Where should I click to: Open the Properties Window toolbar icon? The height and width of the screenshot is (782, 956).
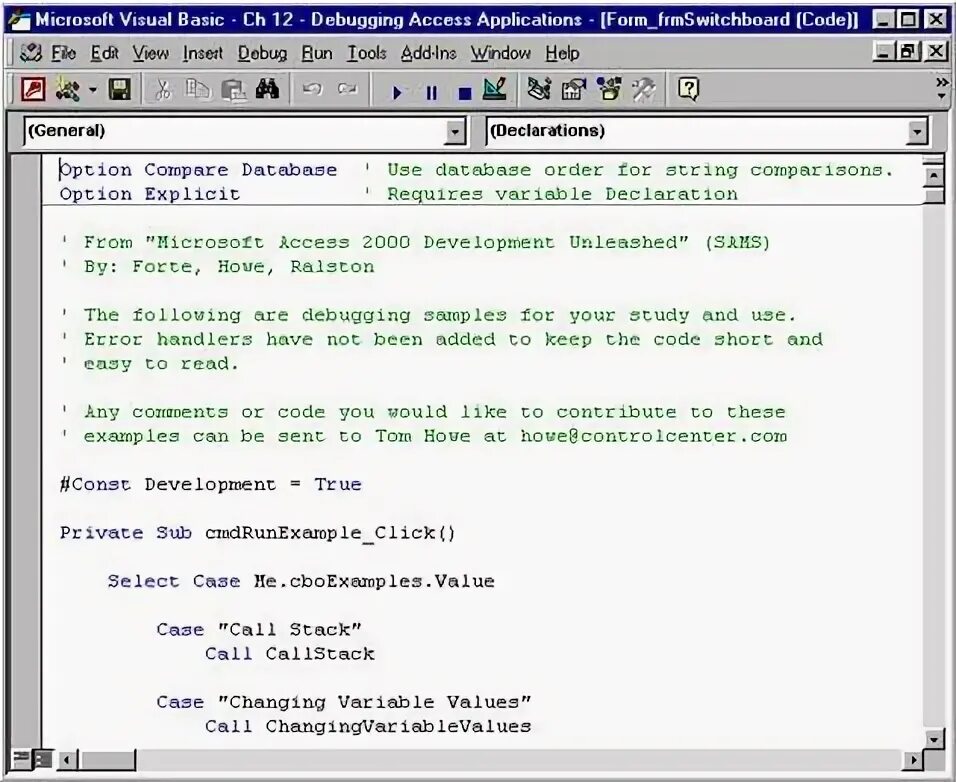pyautogui.click(x=573, y=90)
